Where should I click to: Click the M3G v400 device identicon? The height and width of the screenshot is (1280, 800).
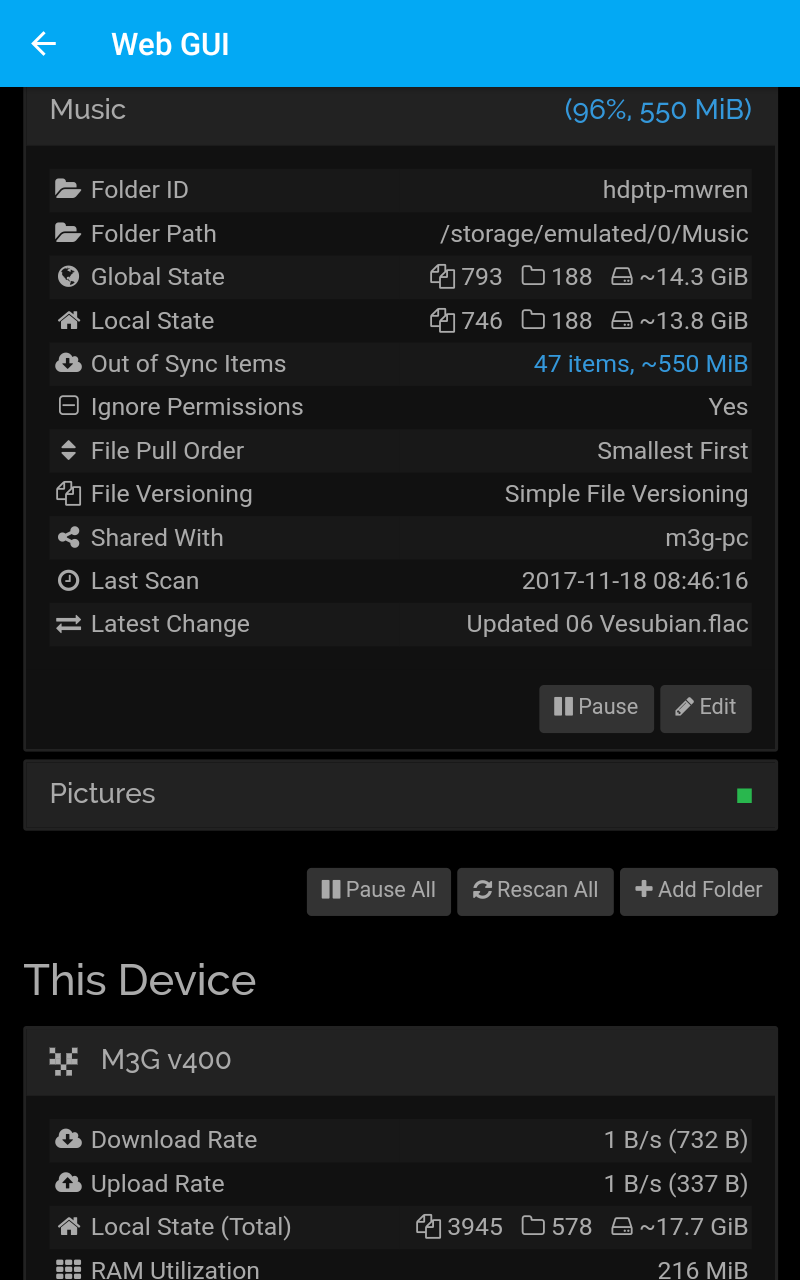click(x=63, y=1060)
